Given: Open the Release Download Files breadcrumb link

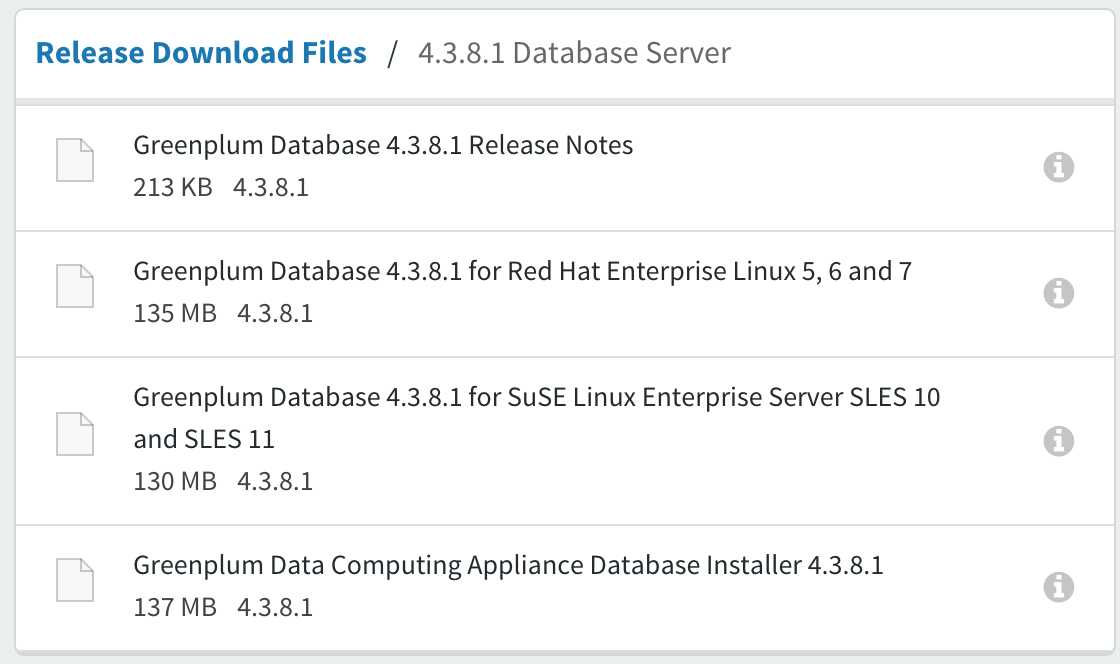Looking at the screenshot, I should click(201, 53).
